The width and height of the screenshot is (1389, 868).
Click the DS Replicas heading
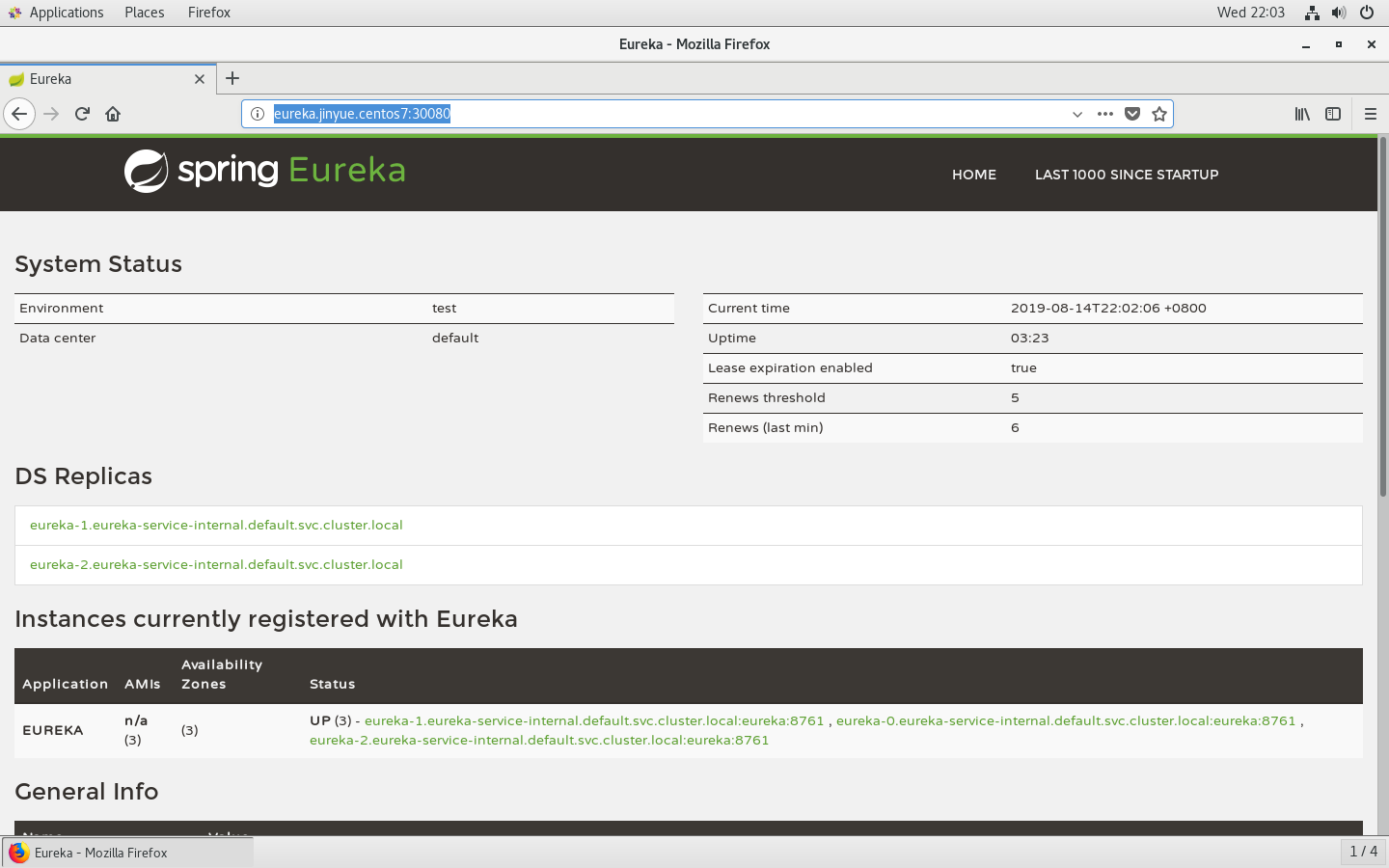[x=83, y=476]
